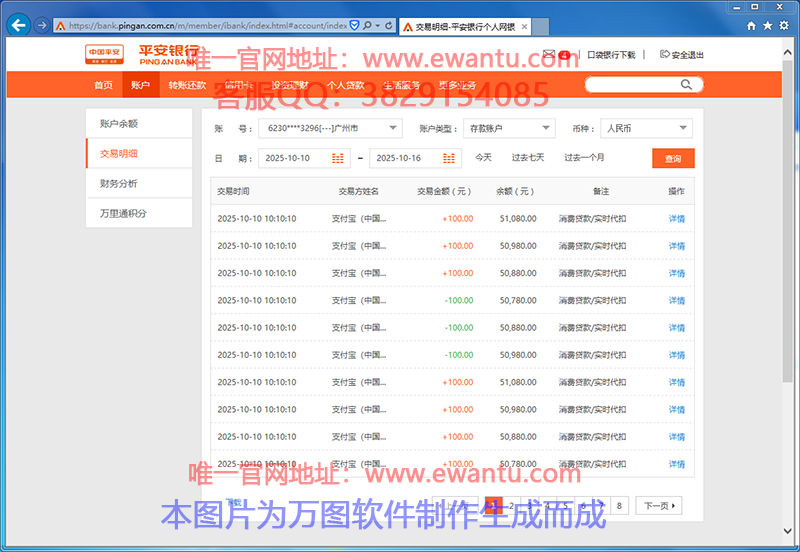The height and width of the screenshot is (552, 800).
Task: Click the 安全退出 logout link
Action: click(682, 55)
